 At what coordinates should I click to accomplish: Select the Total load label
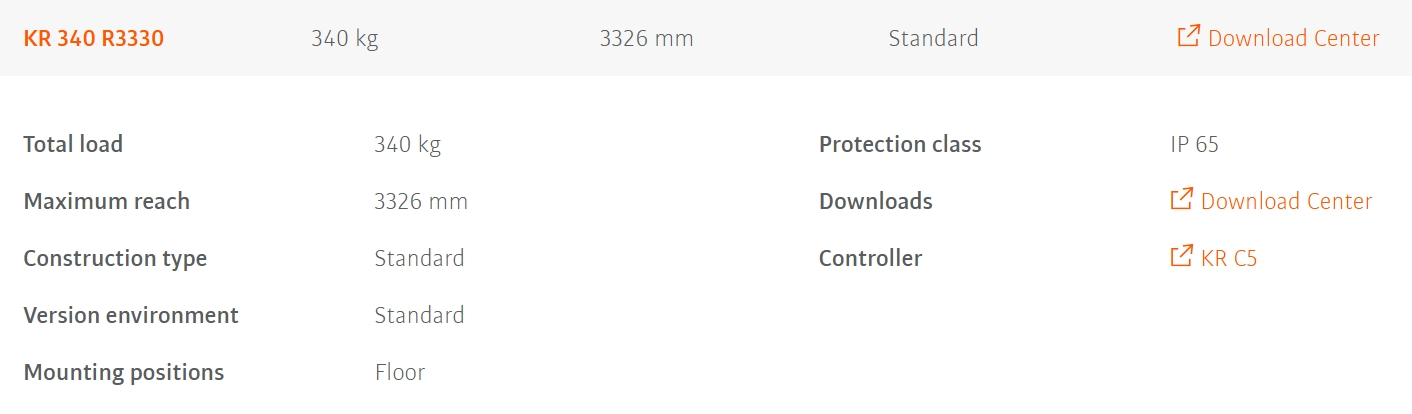73,144
